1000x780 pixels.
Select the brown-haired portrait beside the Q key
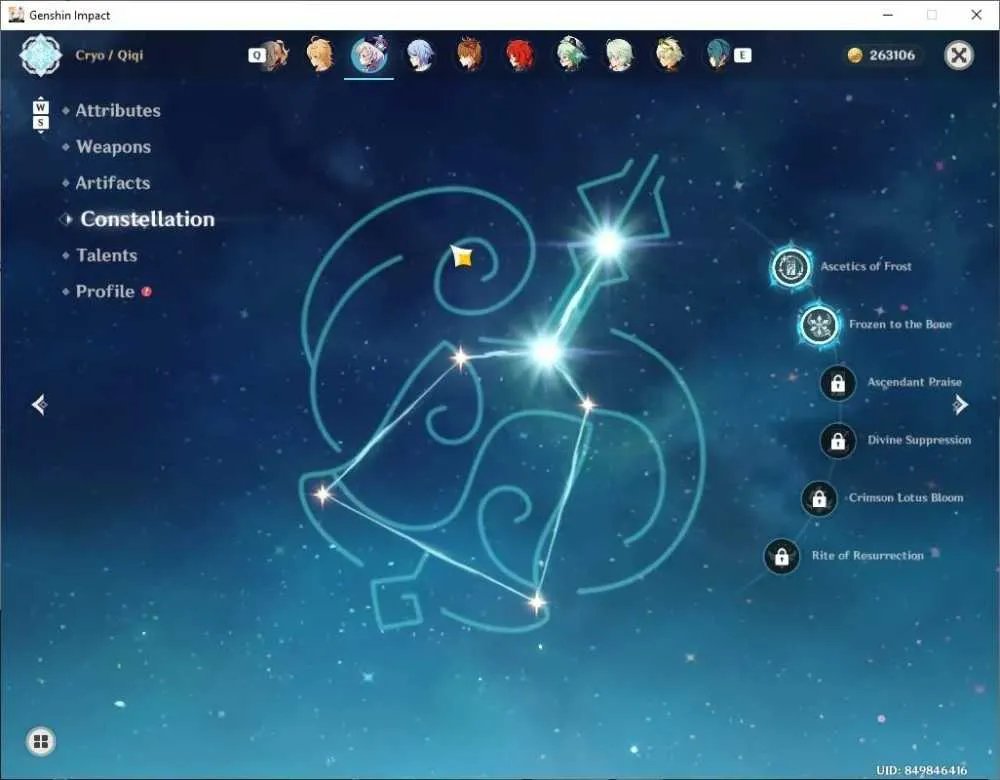point(276,55)
